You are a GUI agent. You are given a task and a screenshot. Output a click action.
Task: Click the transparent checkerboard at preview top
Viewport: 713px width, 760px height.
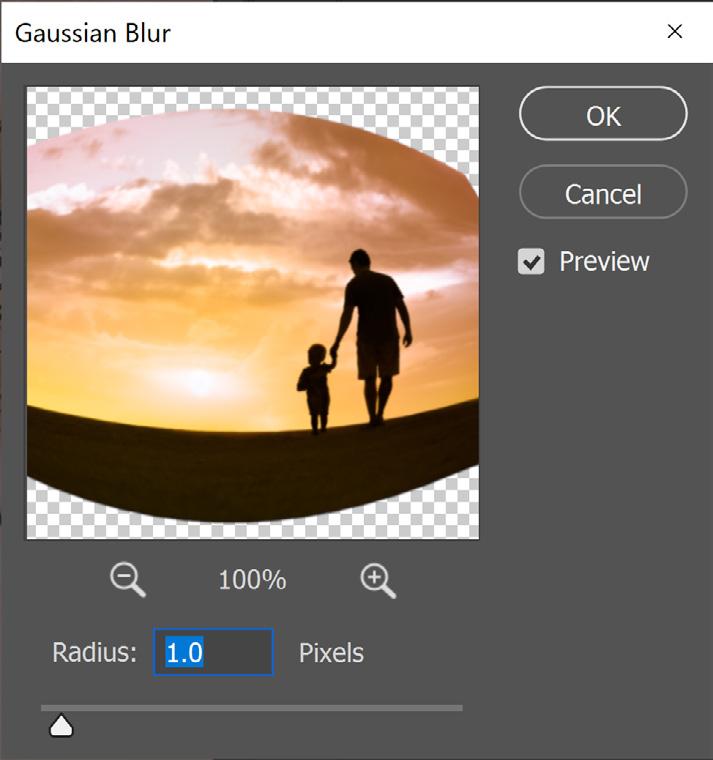[x=252, y=97]
